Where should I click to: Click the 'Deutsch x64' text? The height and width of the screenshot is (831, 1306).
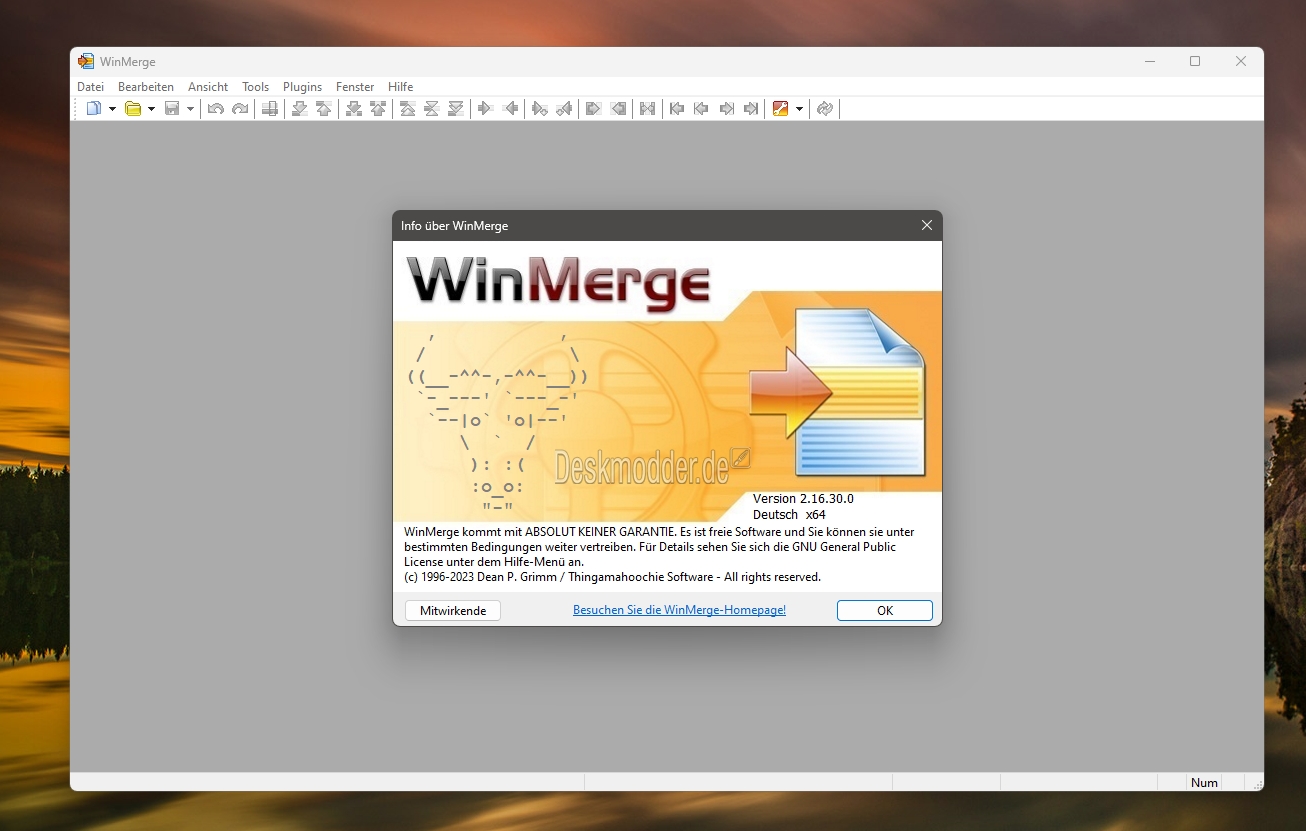click(789, 514)
